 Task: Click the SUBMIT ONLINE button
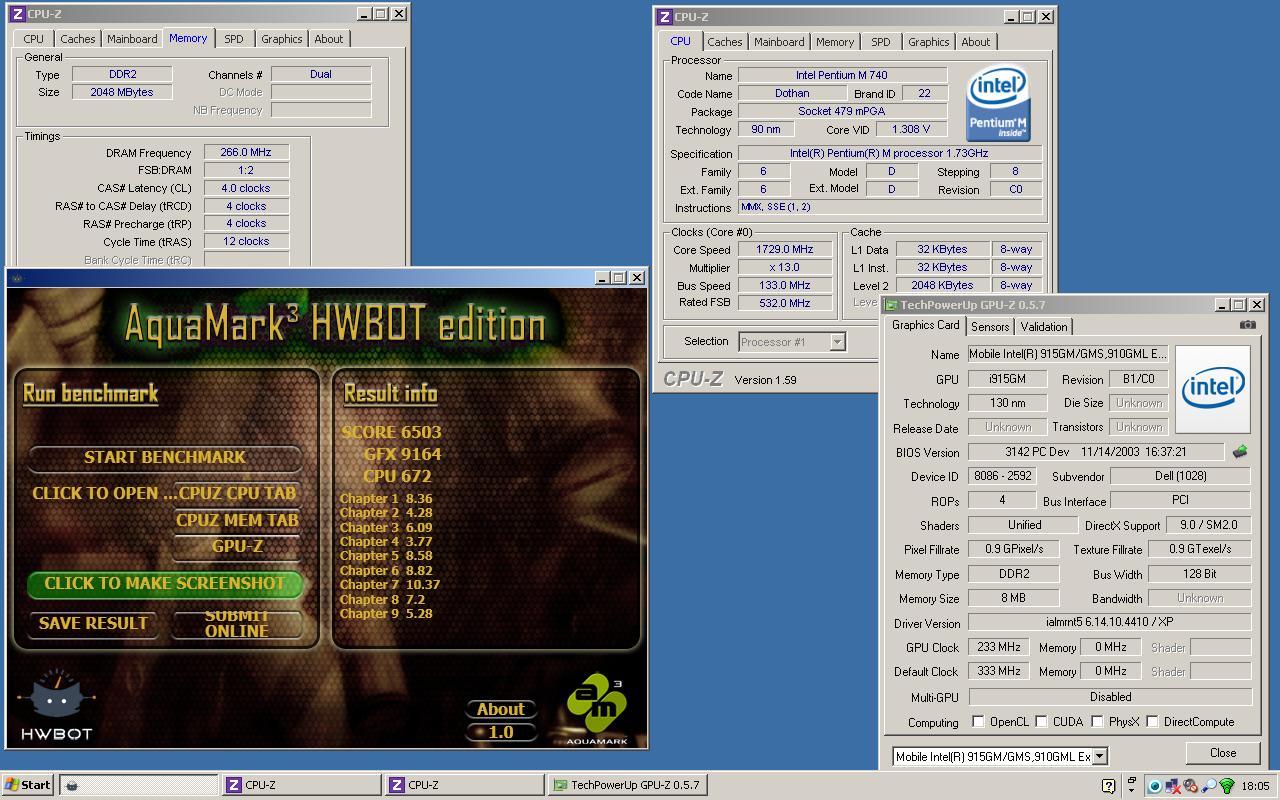click(237, 623)
